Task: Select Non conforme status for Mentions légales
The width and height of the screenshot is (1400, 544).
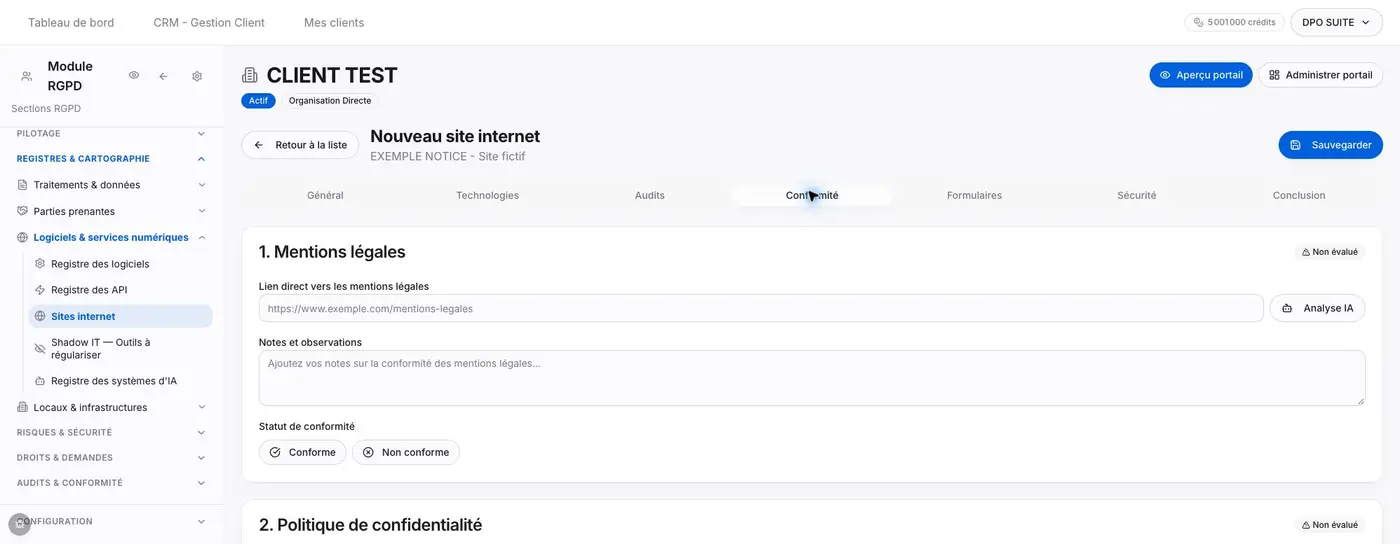Action: [x=406, y=452]
